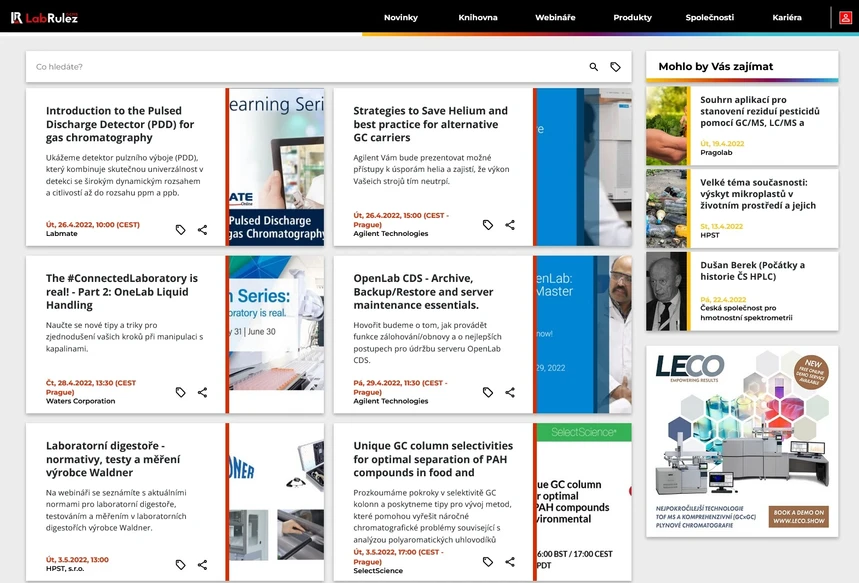Open 'Laboratorní digestoře - normativy' title
The width and height of the screenshot is (859, 583).
pos(113,459)
